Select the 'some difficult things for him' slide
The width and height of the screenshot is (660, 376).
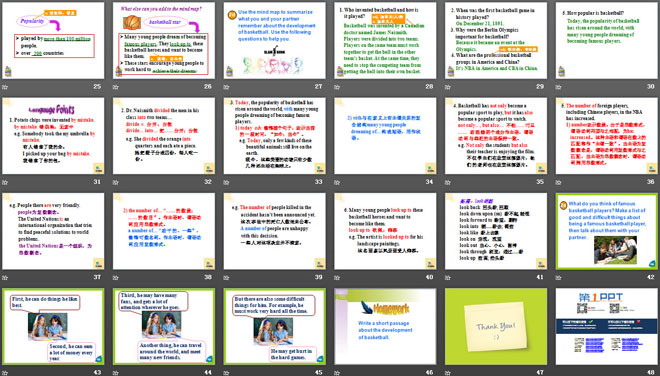pyautogui.click(x=274, y=326)
